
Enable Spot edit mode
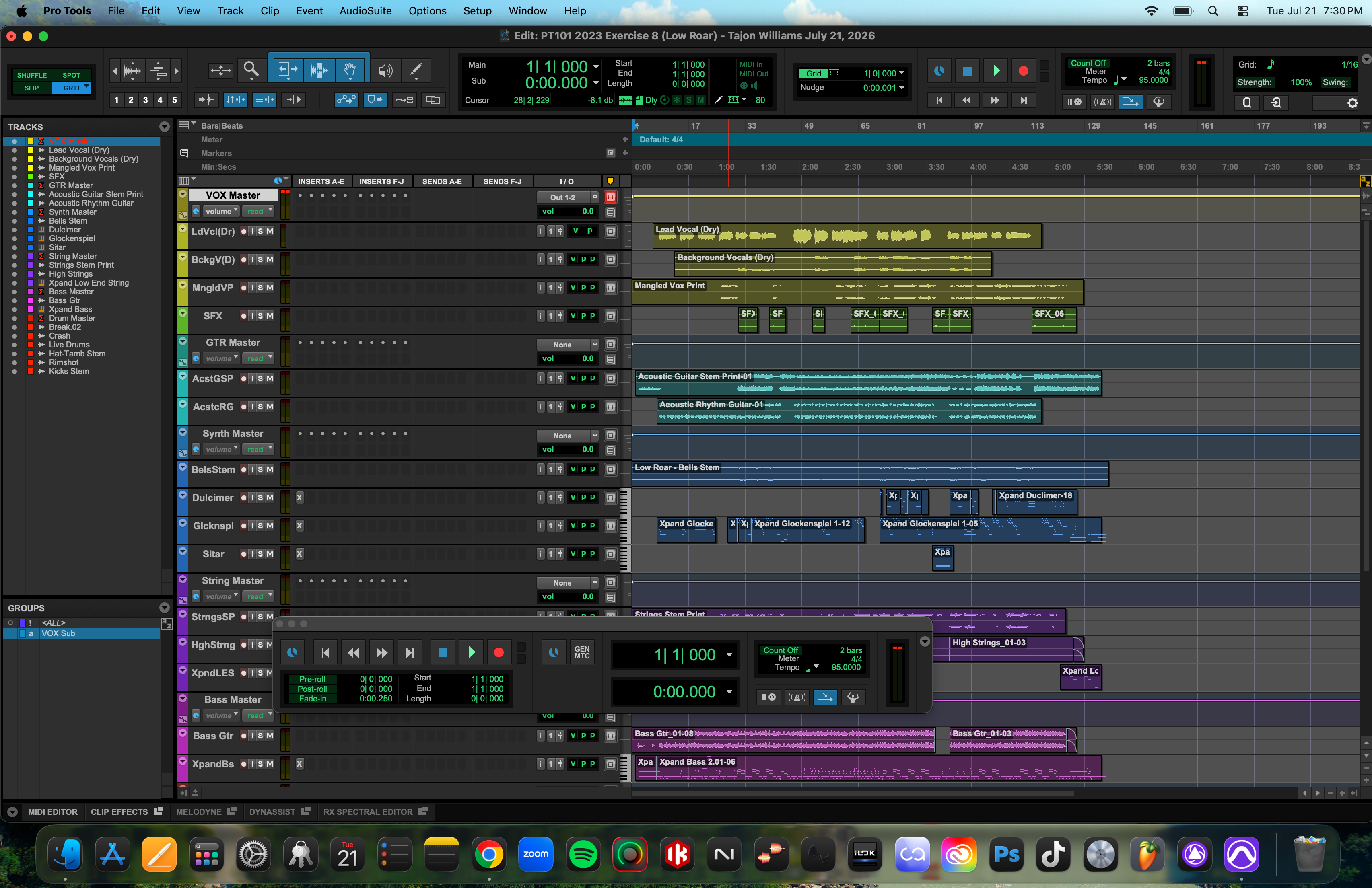[x=72, y=75]
